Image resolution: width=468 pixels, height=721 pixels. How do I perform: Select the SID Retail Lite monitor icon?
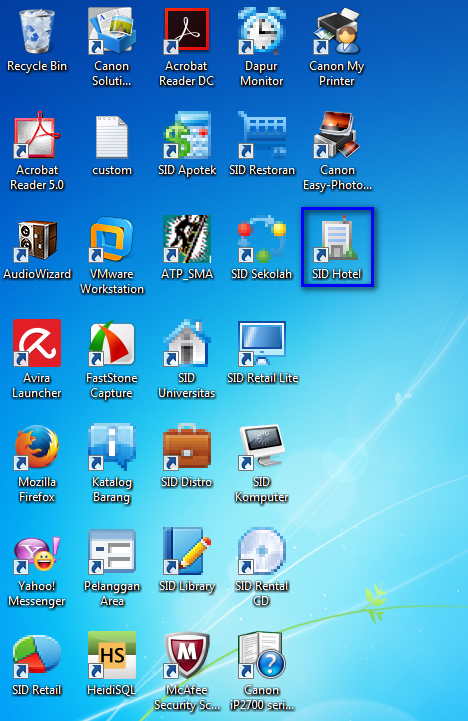pyautogui.click(x=262, y=343)
